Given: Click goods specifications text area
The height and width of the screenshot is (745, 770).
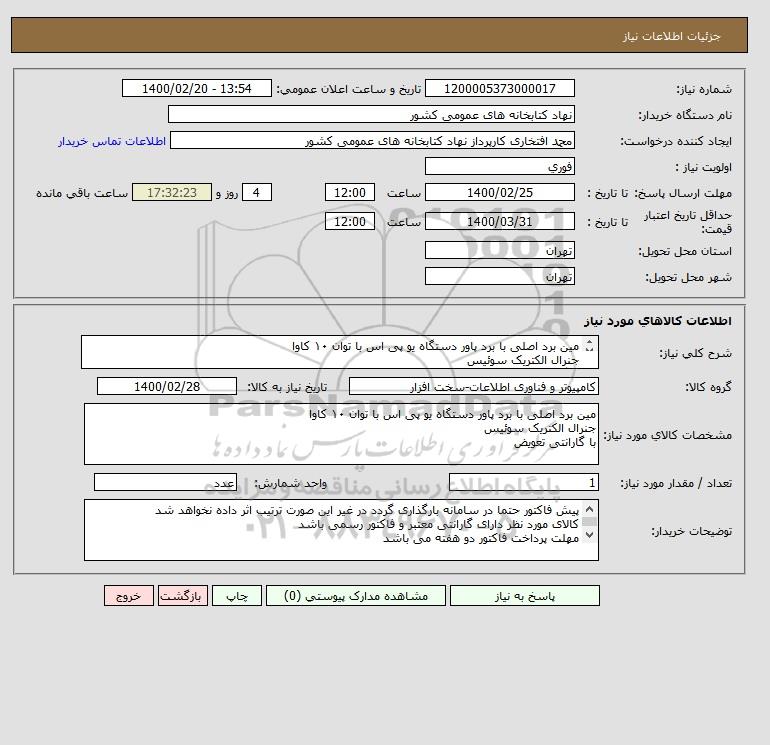Looking at the screenshot, I should (x=341, y=434).
